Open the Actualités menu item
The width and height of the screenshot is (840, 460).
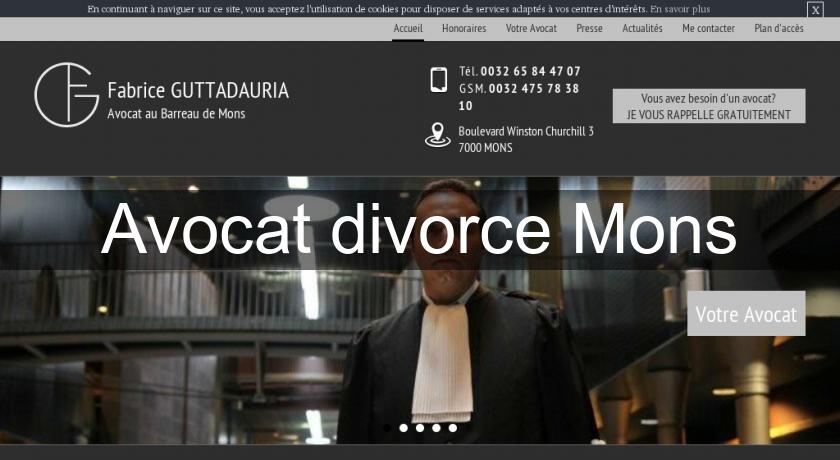642,28
